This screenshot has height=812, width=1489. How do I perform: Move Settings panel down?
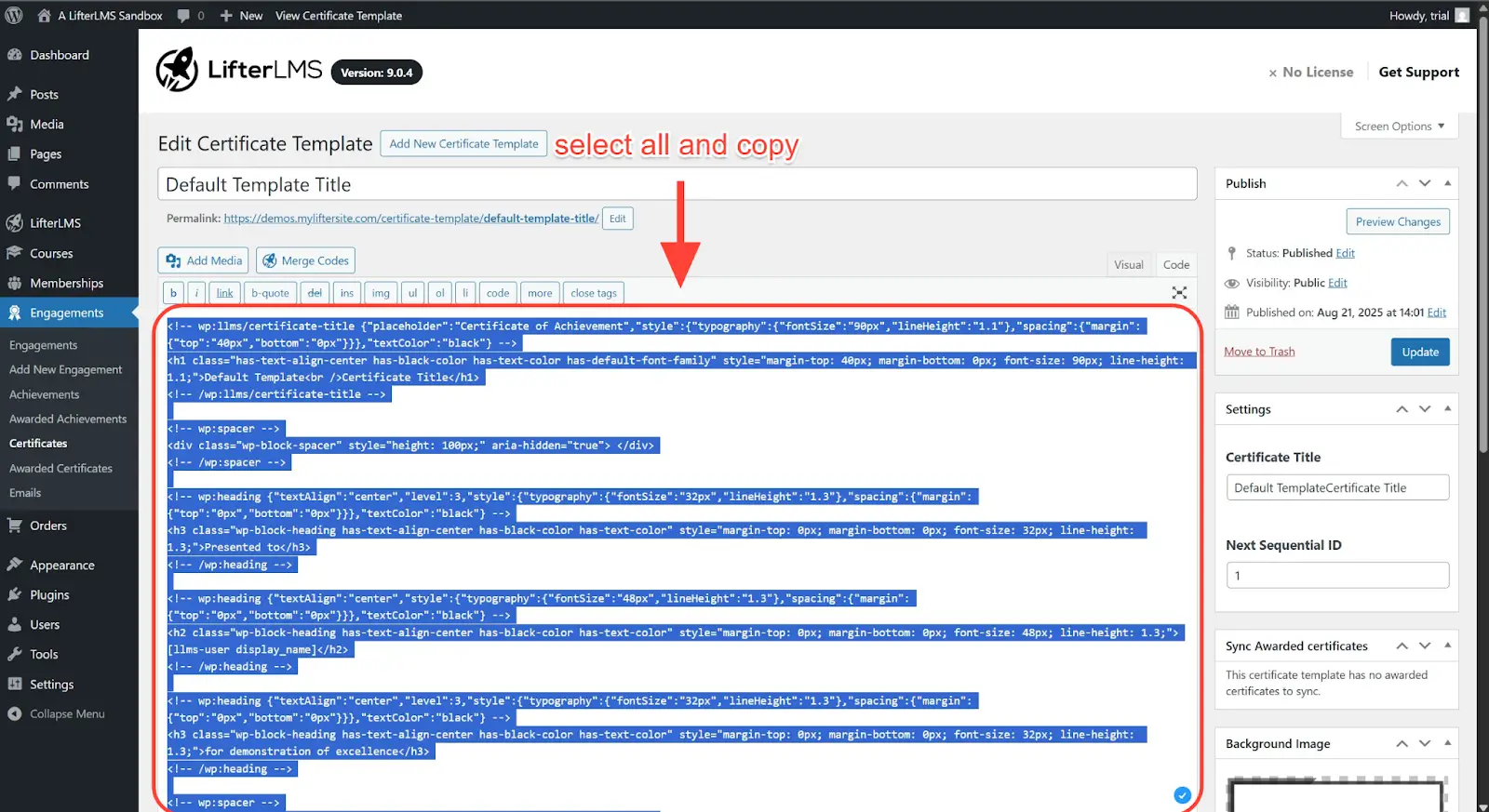pos(1425,408)
